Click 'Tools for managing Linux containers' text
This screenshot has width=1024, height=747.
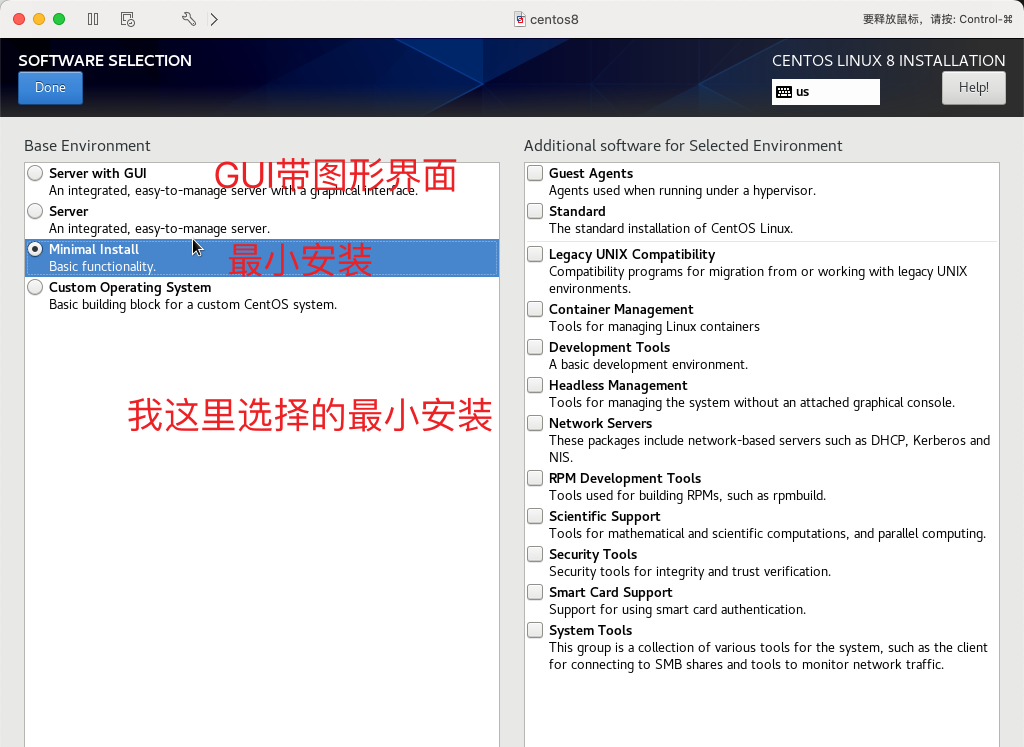pos(654,326)
